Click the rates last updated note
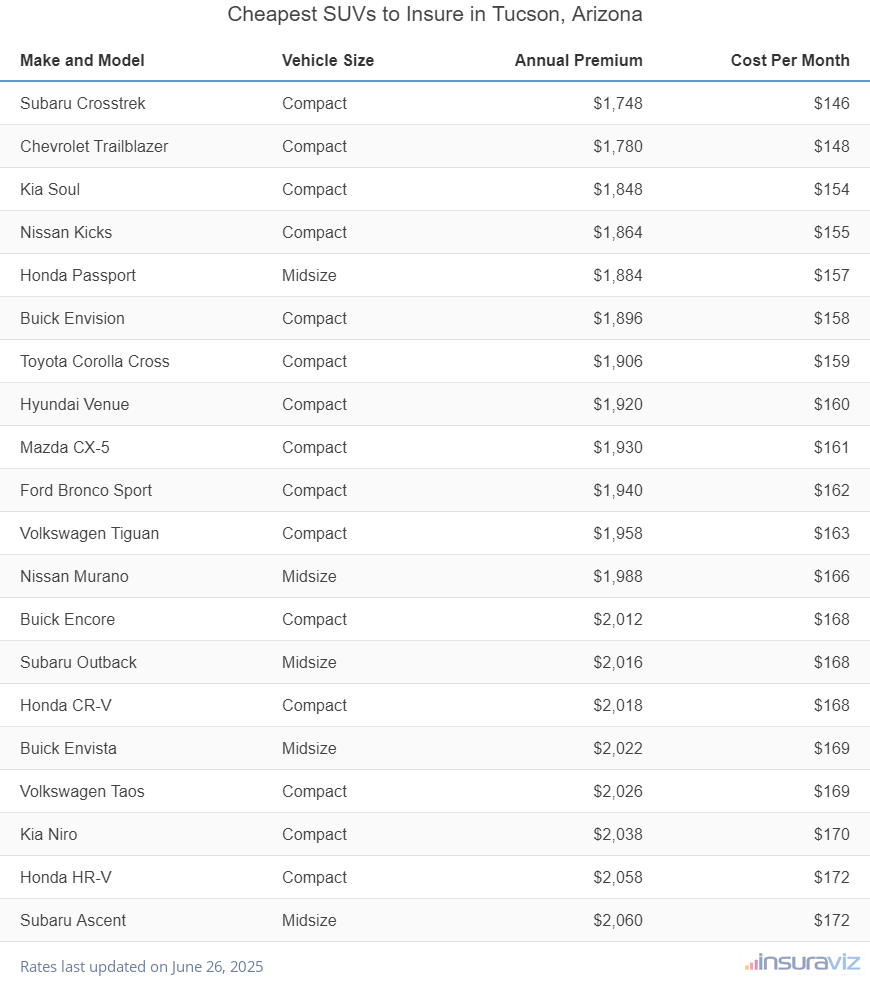This screenshot has height=982, width=870. pos(141,967)
